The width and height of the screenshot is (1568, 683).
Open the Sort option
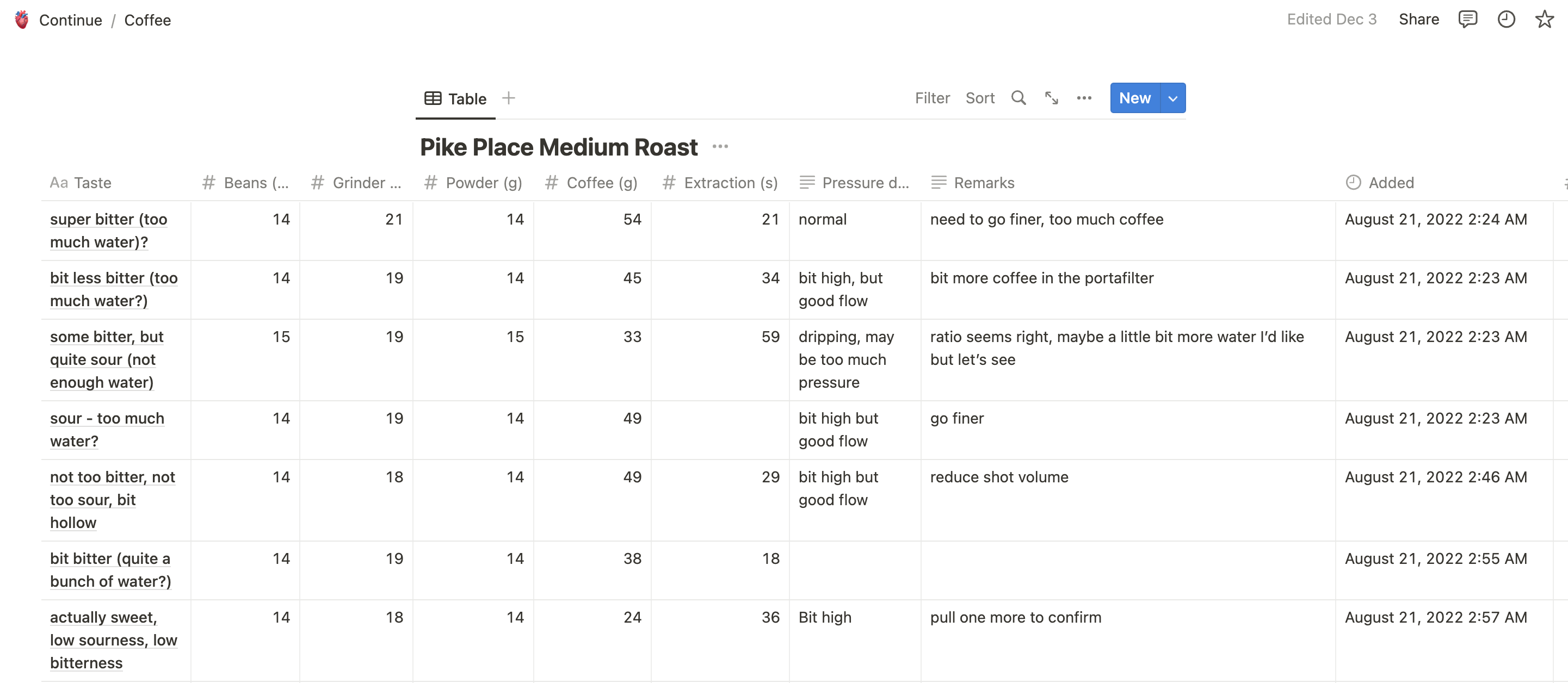(x=980, y=98)
